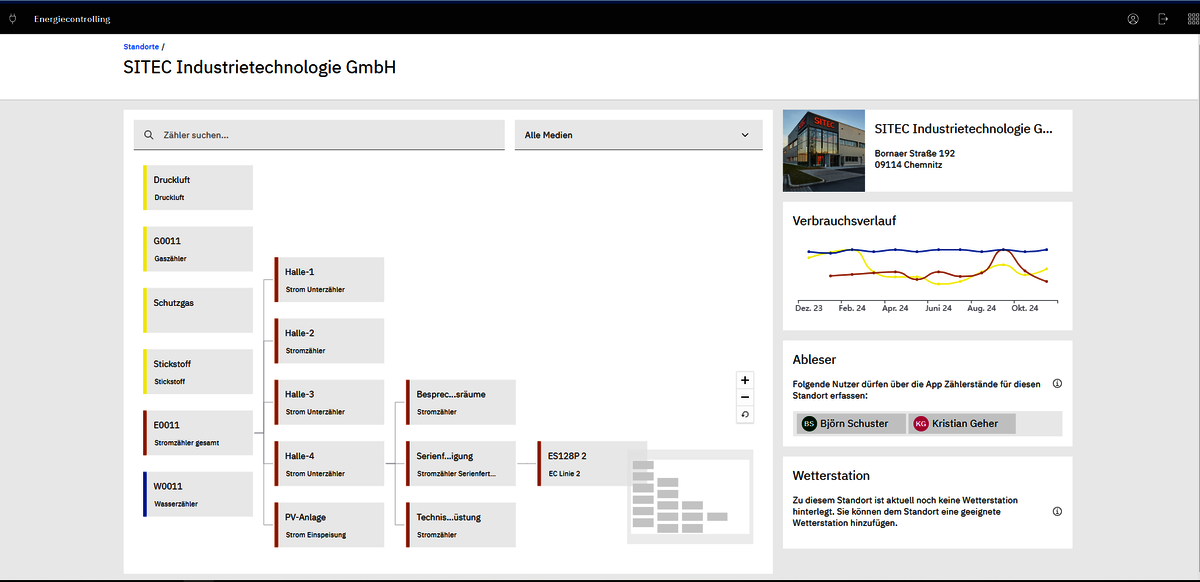Viewport: 1200px width, 582px height.
Task: Click the search magnifier icon
Action: [x=149, y=135]
